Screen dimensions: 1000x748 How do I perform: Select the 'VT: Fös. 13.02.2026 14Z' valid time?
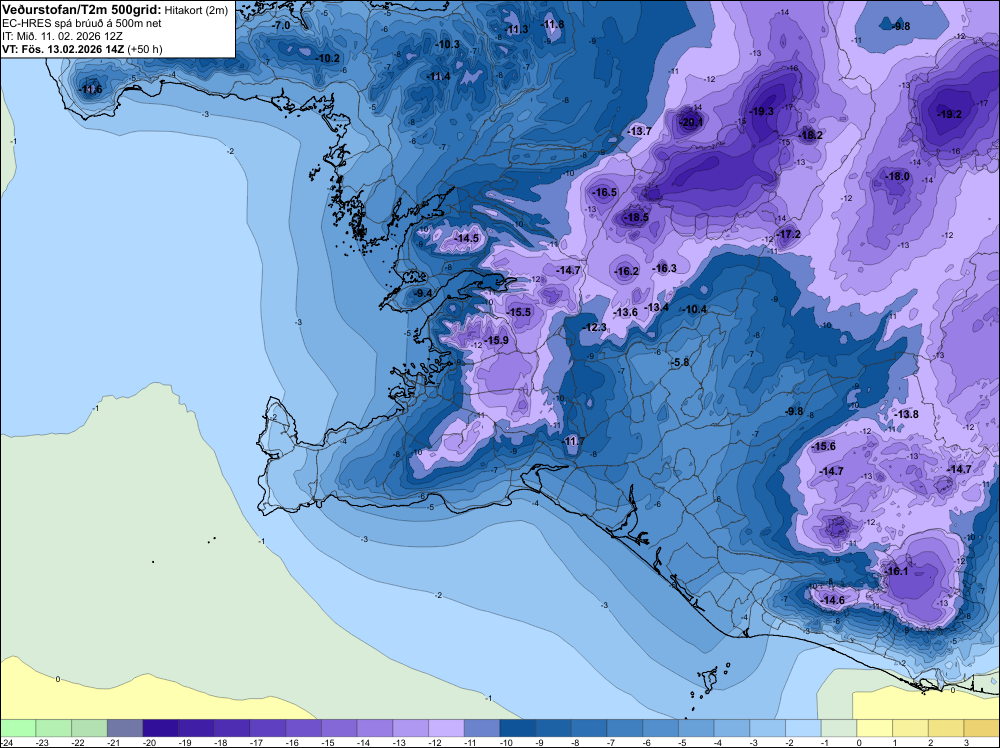pyautogui.click(x=63, y=49)
